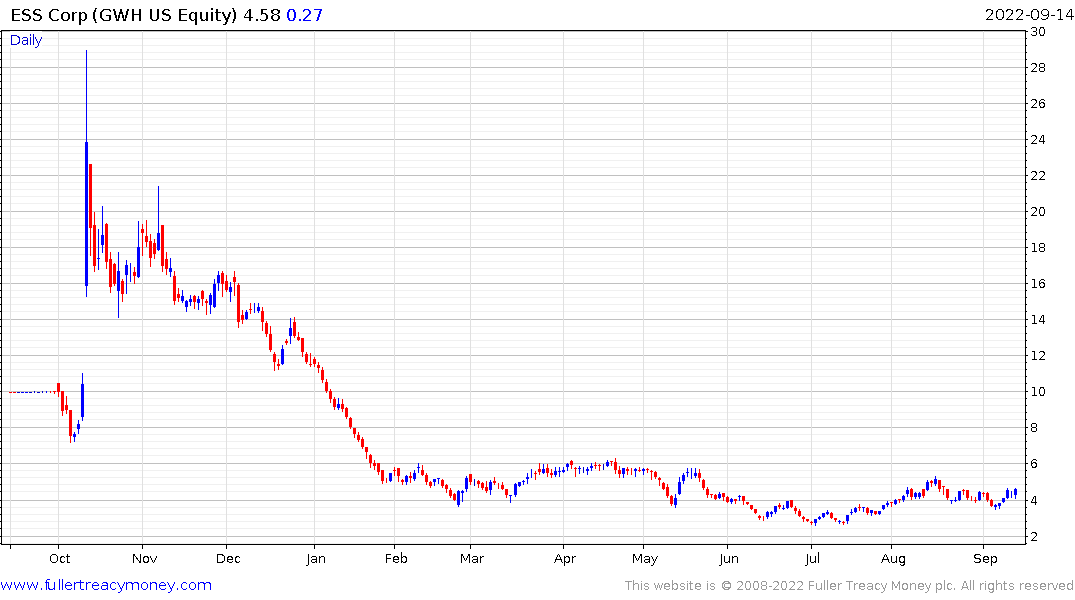Click the tall October spike candle near 29
Viewport: 1075px width, 600px height.
86,173
